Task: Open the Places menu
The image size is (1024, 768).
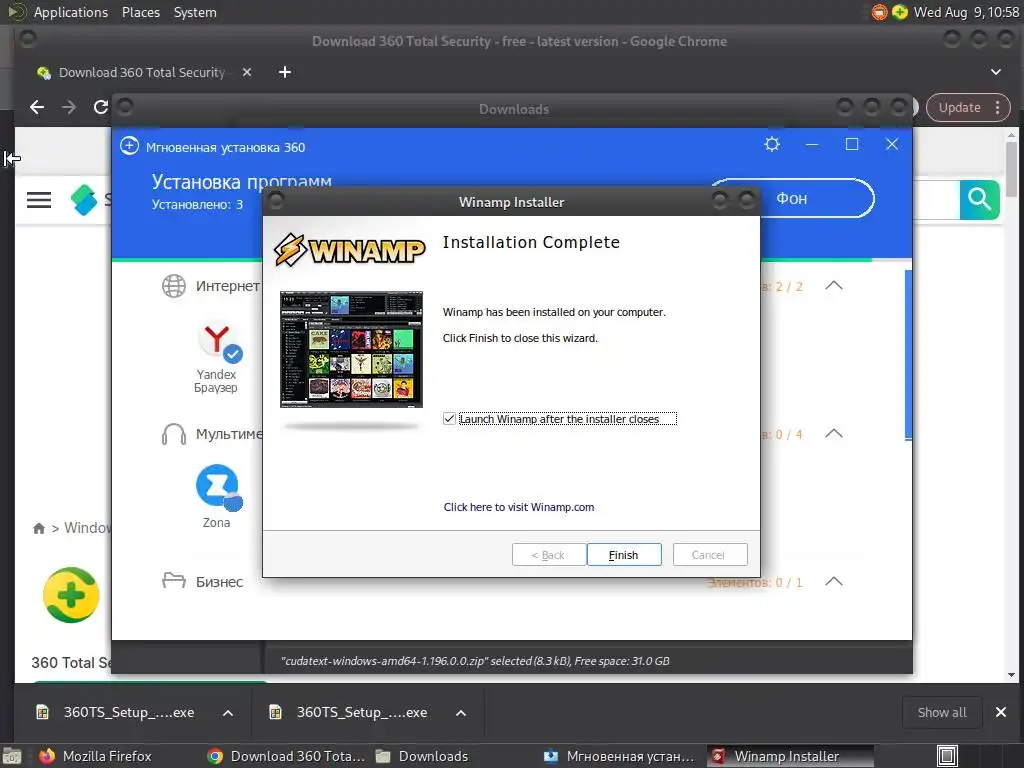Action: 141,12
